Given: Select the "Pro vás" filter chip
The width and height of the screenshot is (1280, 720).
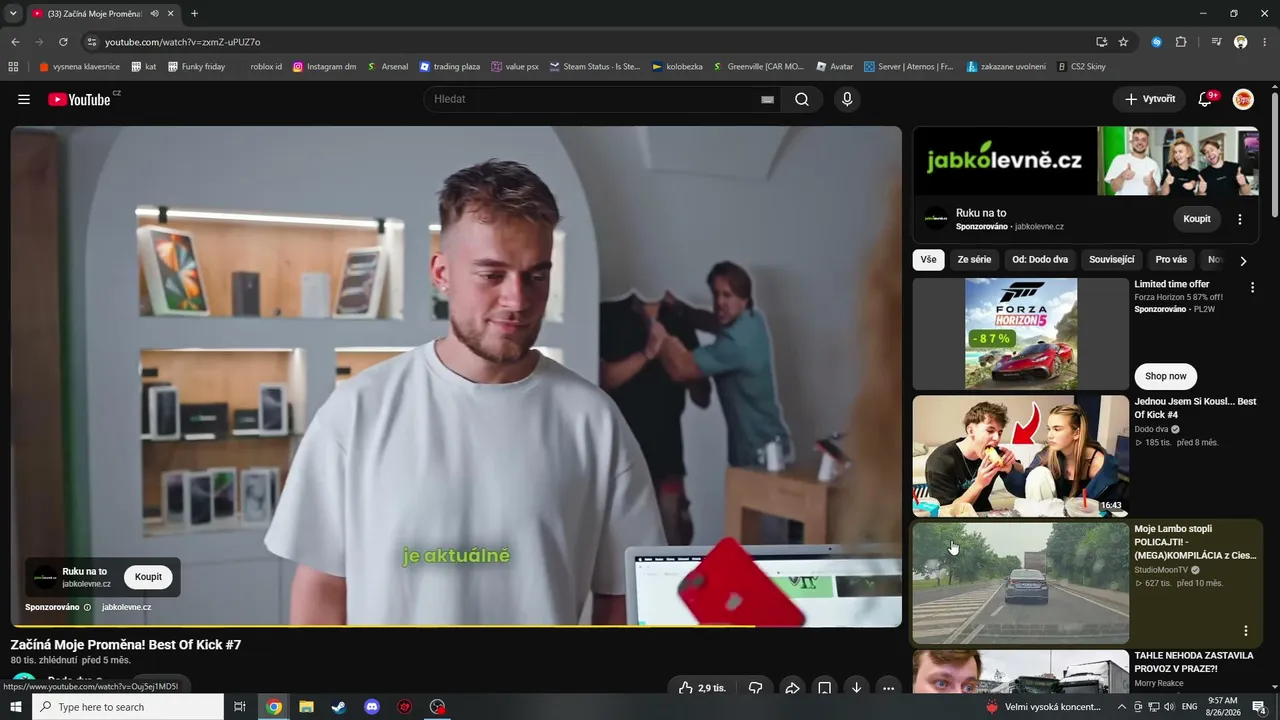Looking at the screenshot, I should (x=1171, y=260).
